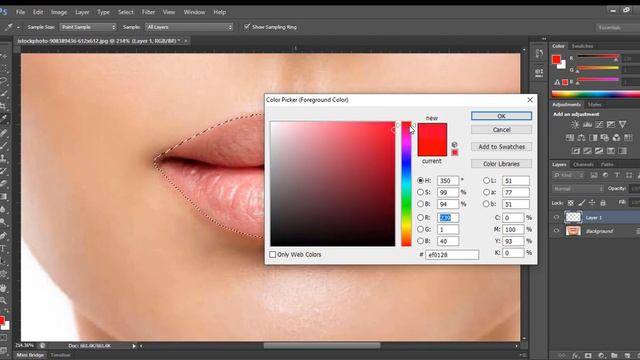
Task: Lock layer position with move icon
Action: pyautogui.click(x=592, y=203)
